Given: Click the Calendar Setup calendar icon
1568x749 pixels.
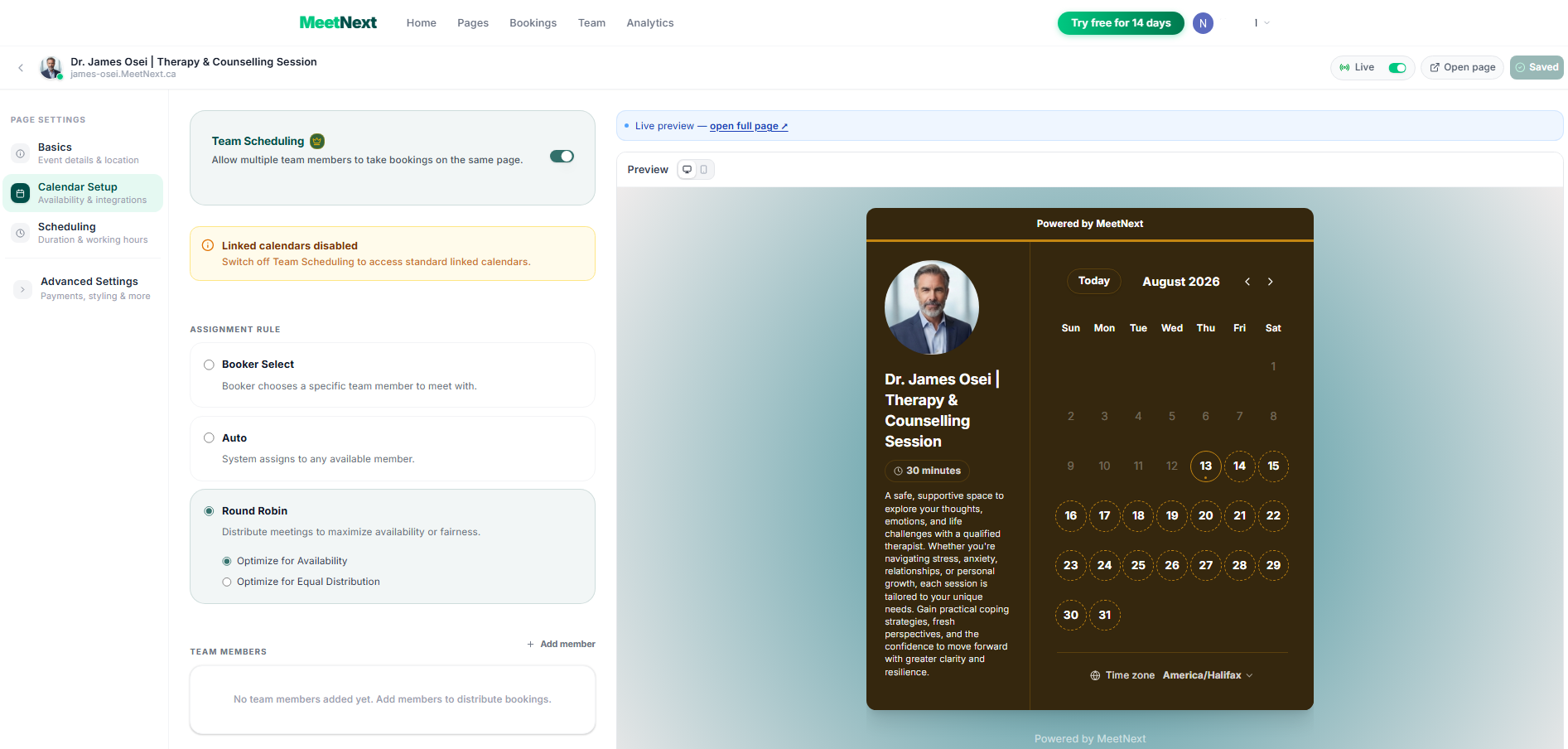Looking at the screenshot, I should pos(21,193).
